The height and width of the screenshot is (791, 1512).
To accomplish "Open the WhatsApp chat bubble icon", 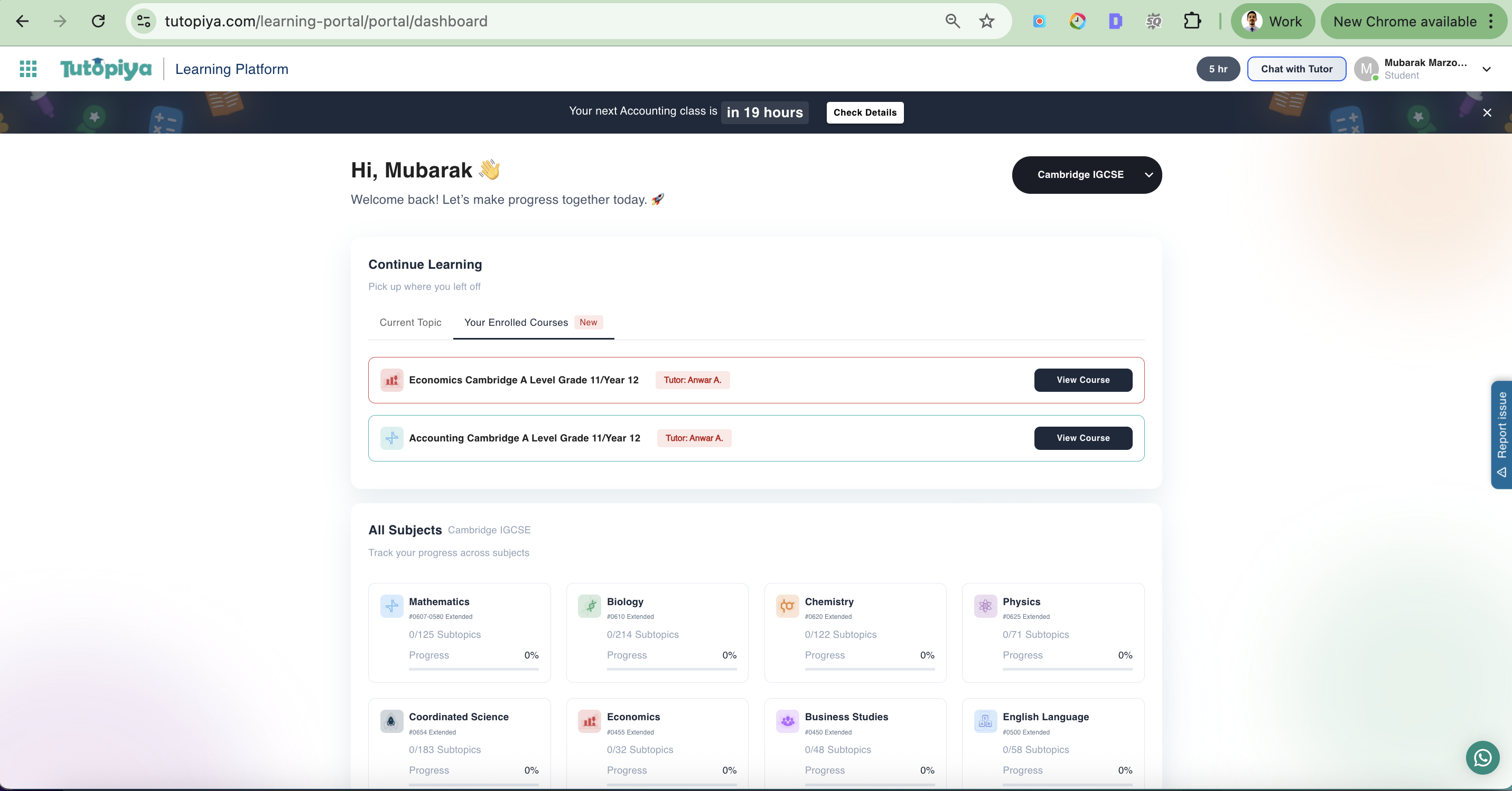I will [1482, 758].
